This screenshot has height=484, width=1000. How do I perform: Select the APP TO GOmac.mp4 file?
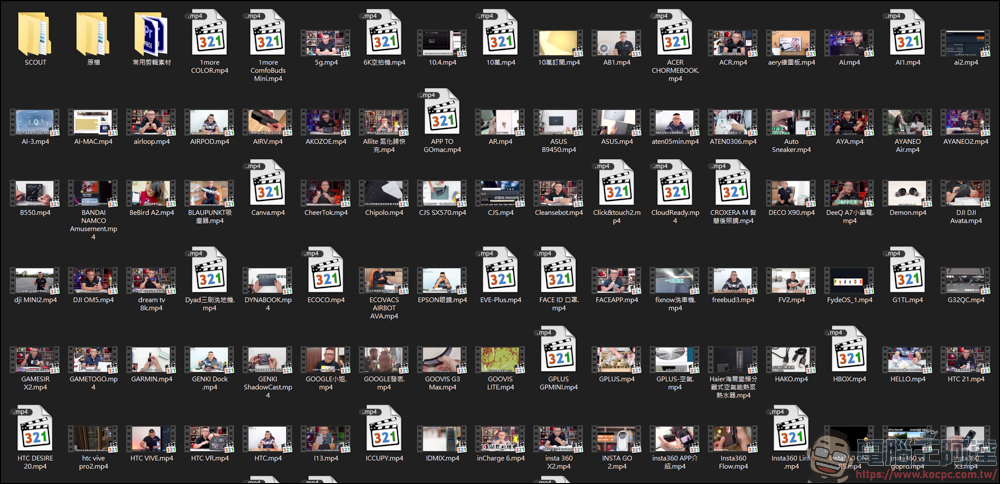[x=442, y=112]
